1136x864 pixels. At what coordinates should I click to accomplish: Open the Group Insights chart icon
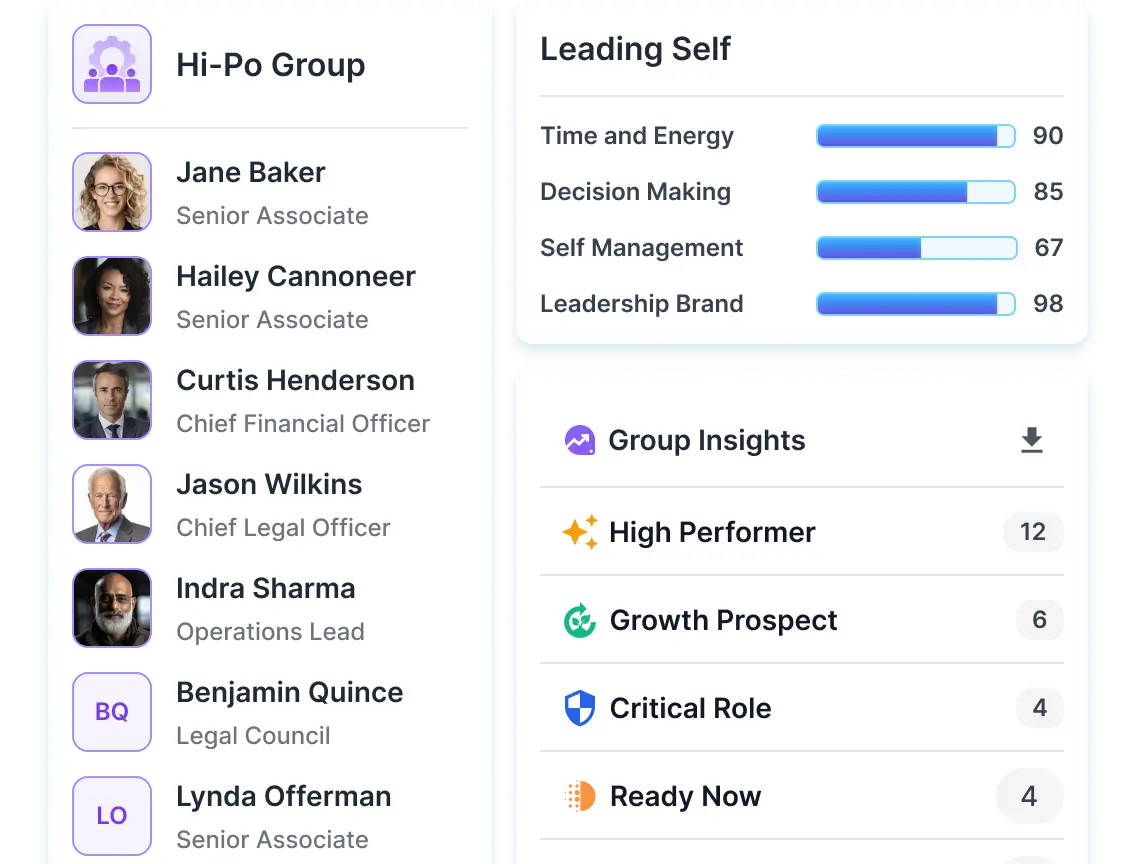pos(581,440)
